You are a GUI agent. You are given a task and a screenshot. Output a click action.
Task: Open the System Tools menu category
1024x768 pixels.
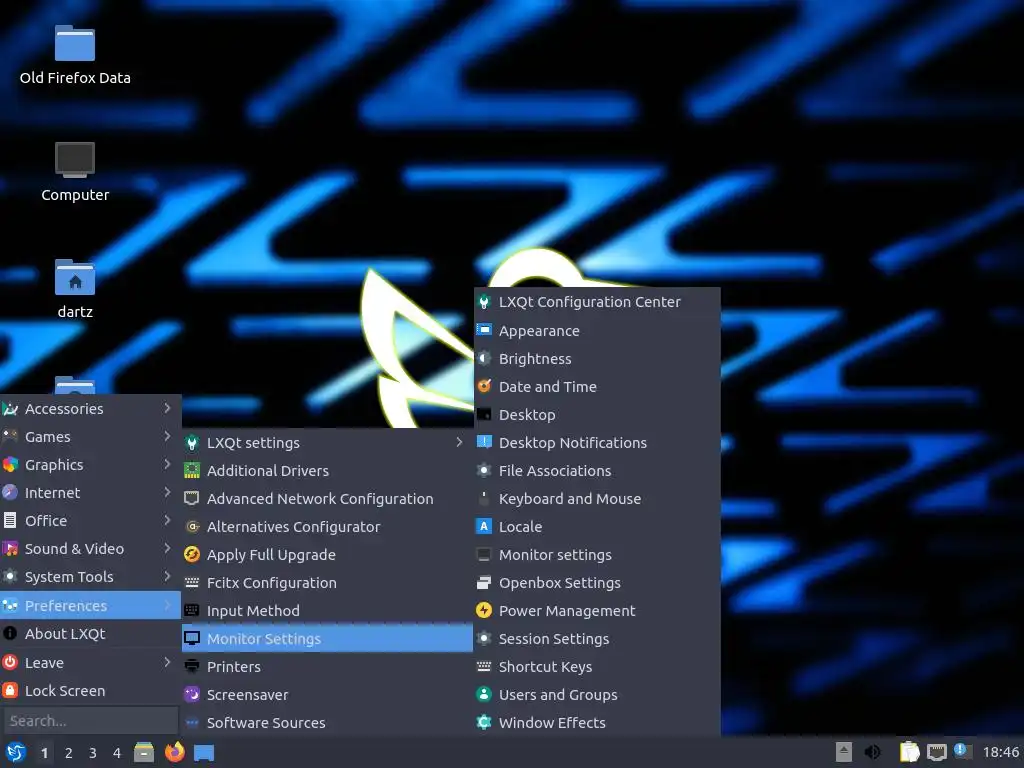(90, 577)
